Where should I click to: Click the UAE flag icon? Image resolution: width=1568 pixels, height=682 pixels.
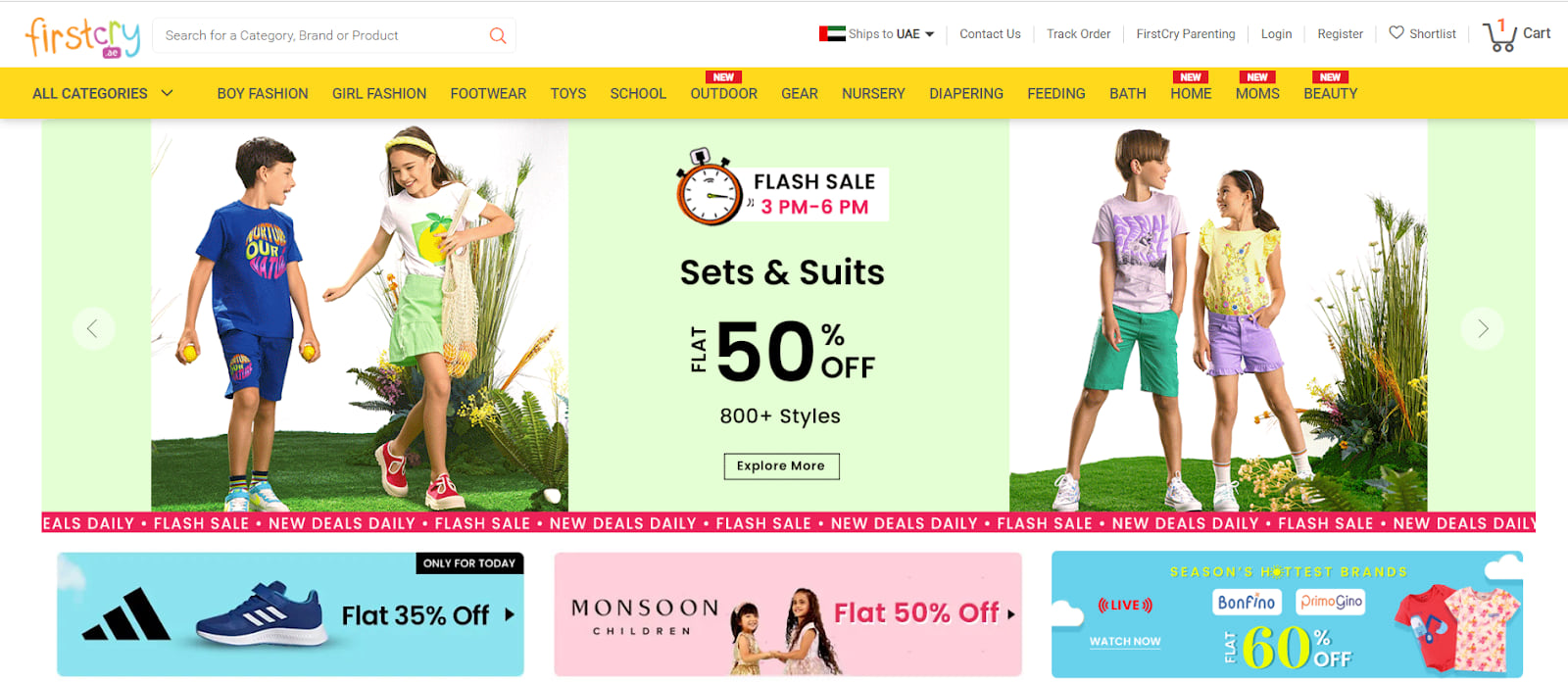click(x=832, y=33)
